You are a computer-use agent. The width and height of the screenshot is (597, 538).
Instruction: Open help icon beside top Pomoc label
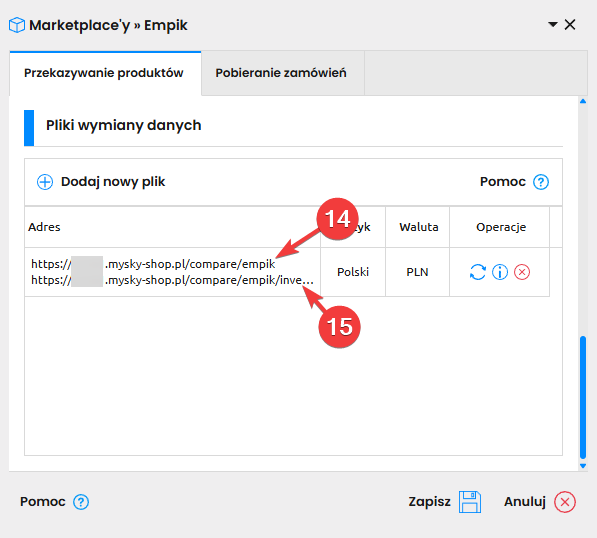pos(541,182)
